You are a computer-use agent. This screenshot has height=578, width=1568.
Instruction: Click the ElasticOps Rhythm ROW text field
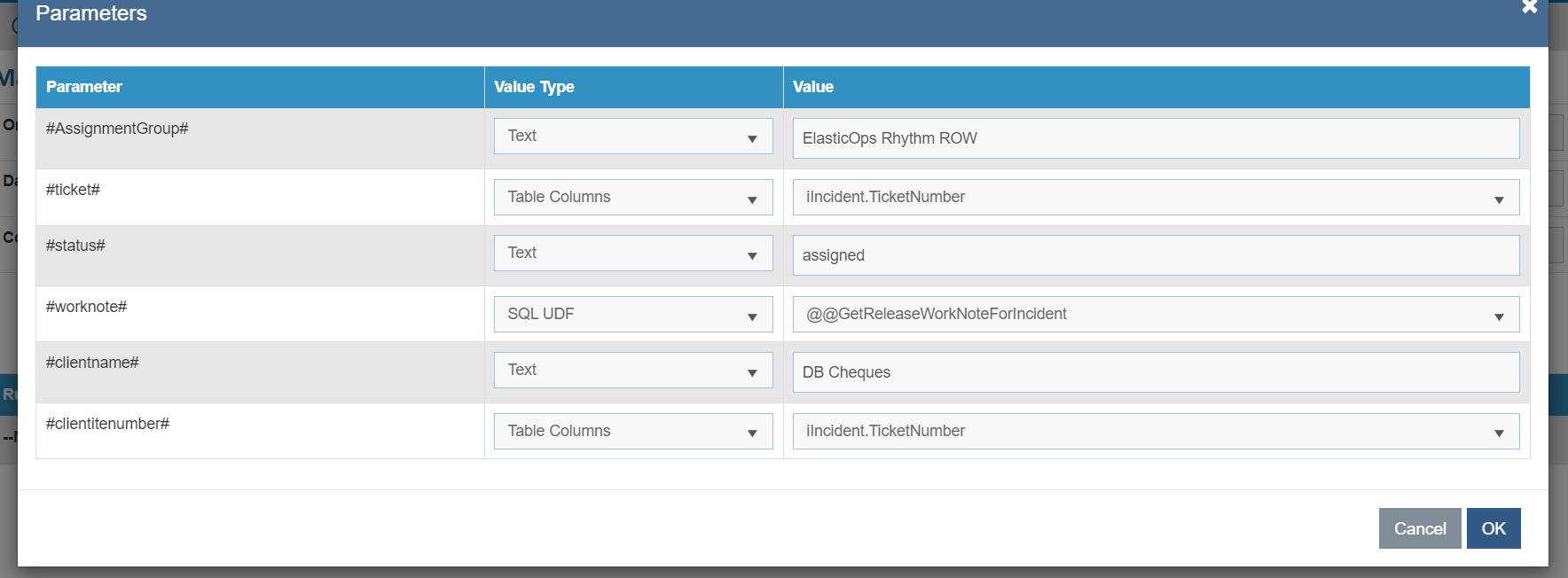(x=1155, y=138)
